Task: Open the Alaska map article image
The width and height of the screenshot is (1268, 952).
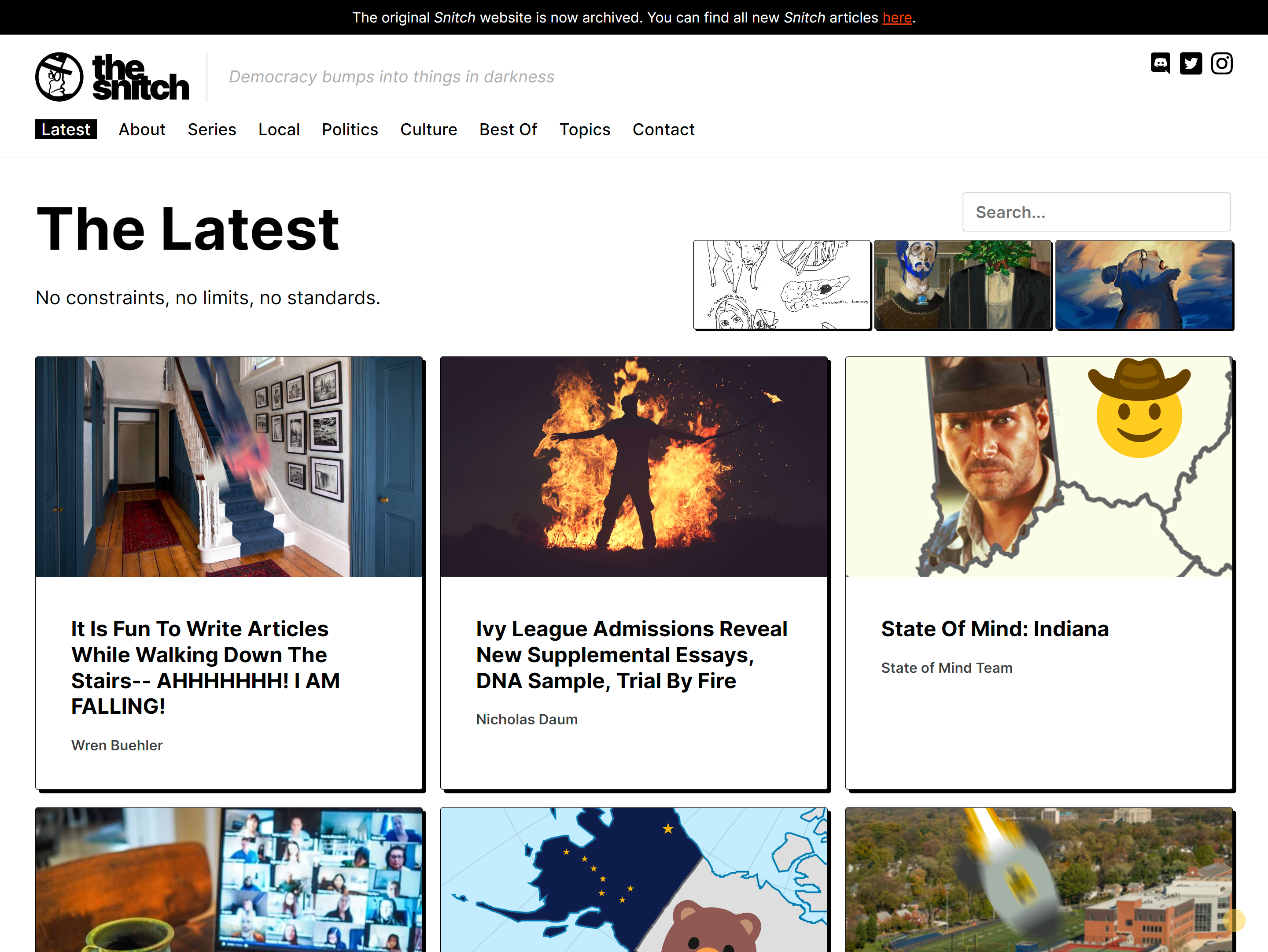Action: (x=634, y=880)
